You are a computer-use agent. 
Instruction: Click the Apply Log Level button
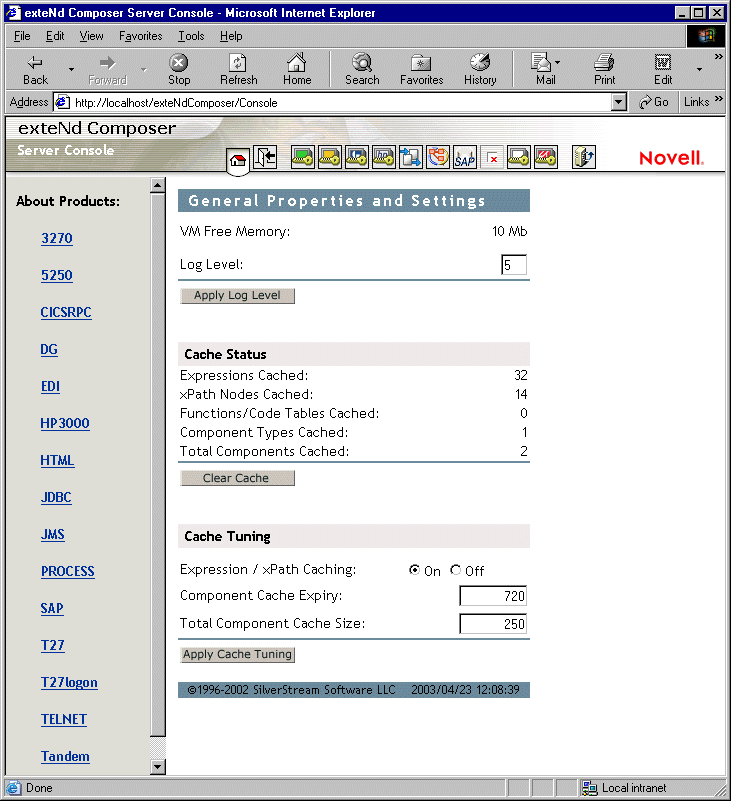coord(238,296)
